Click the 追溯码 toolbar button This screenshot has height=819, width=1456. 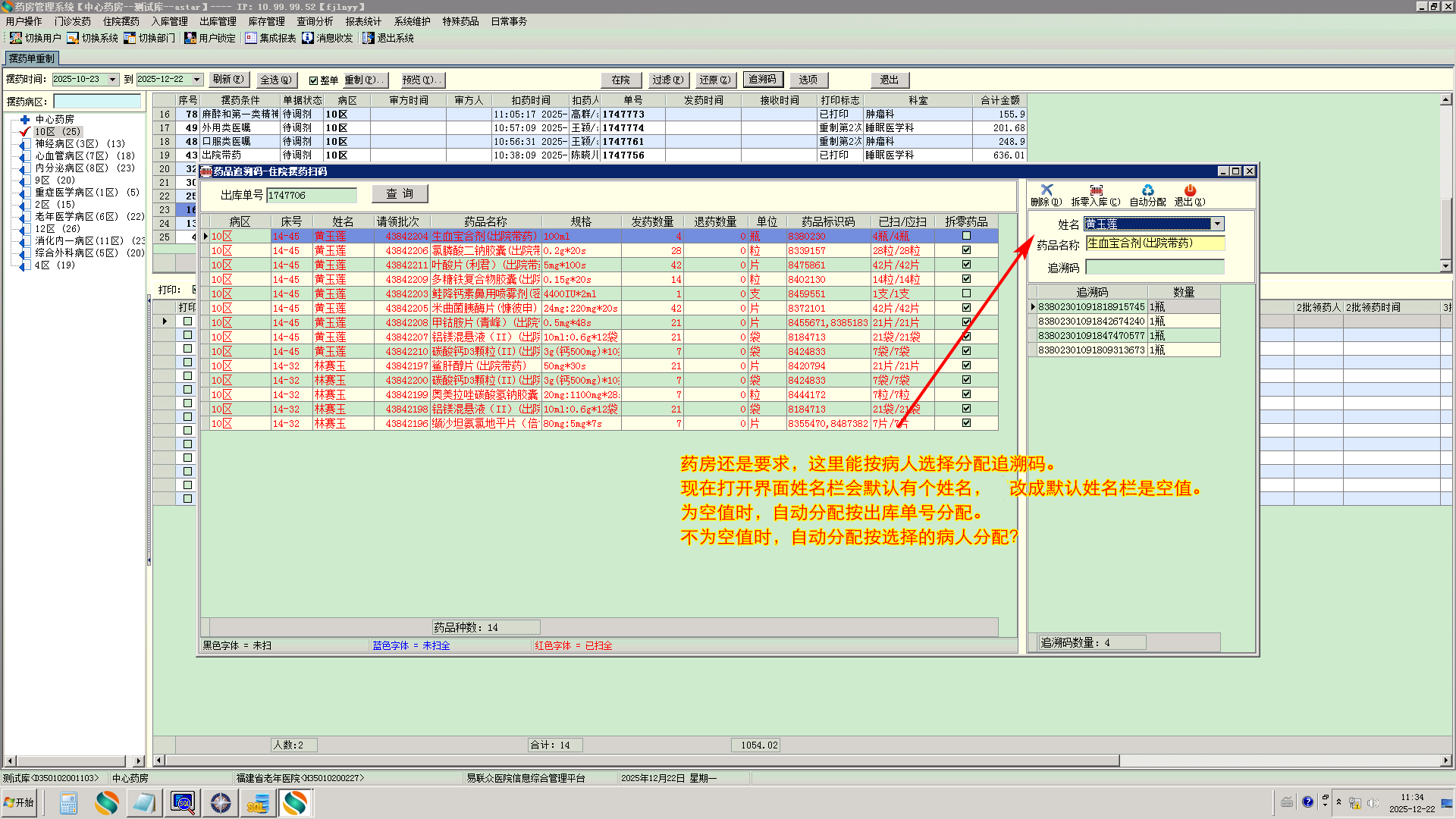762,80
